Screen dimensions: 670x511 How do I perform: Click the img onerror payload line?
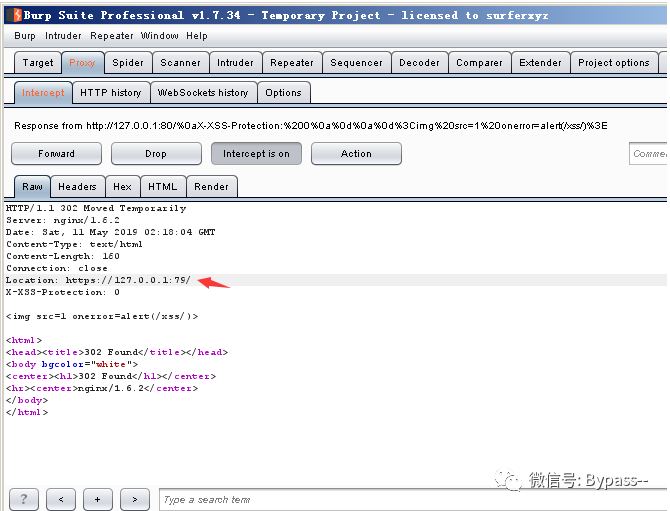102,317
